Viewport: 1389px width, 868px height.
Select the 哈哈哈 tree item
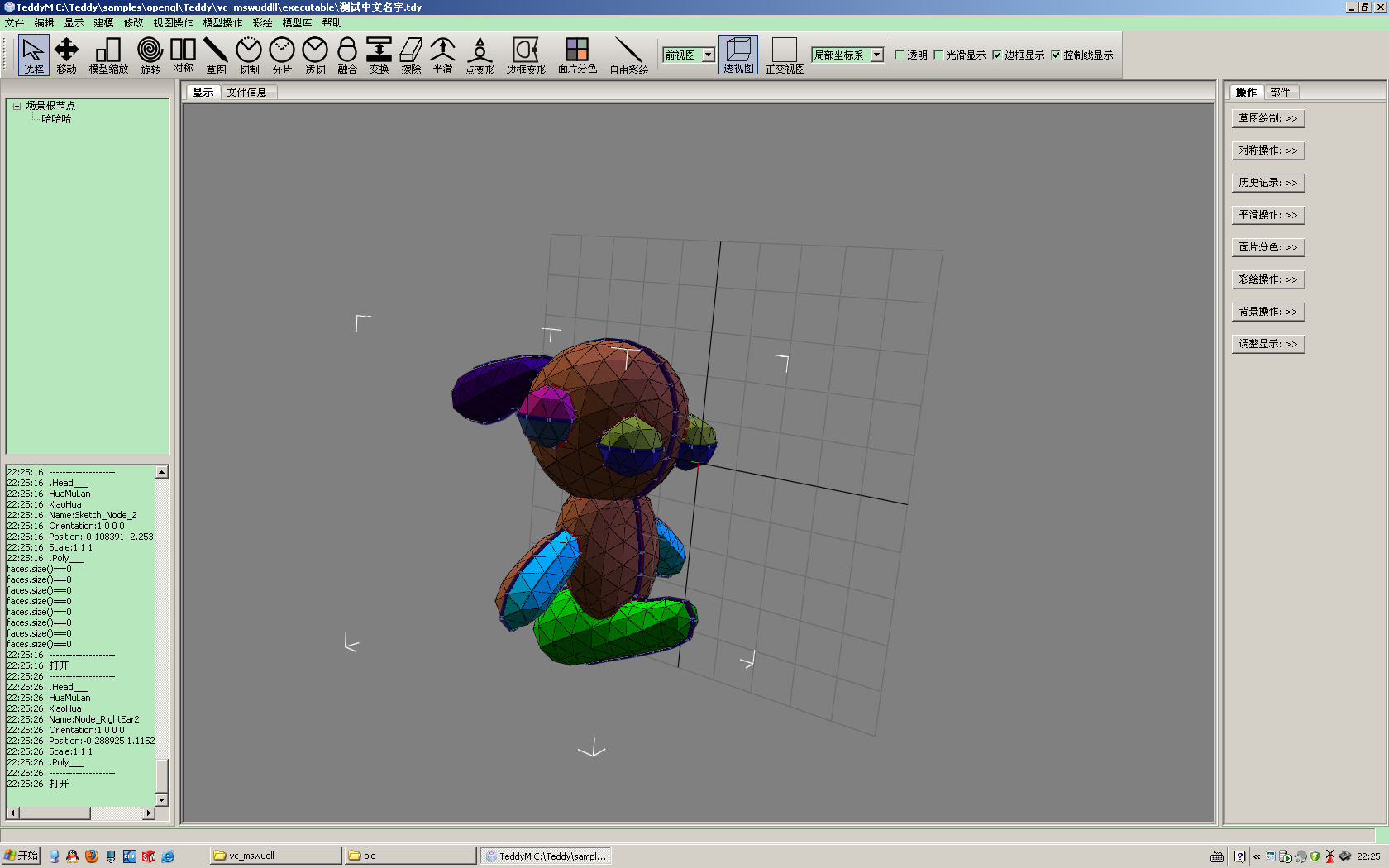(x=56, y=119)
